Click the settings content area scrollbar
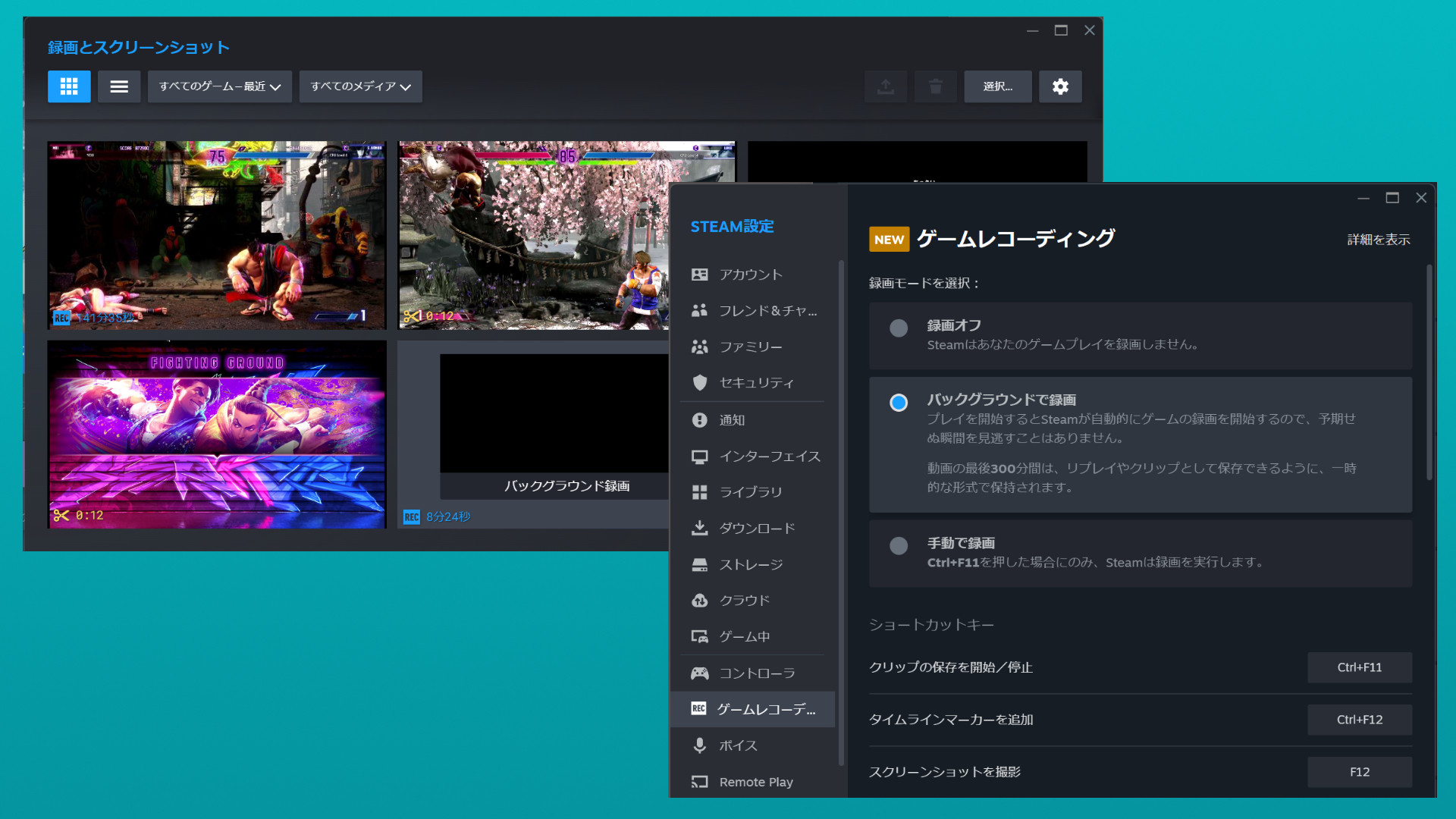 (1429, 372)
